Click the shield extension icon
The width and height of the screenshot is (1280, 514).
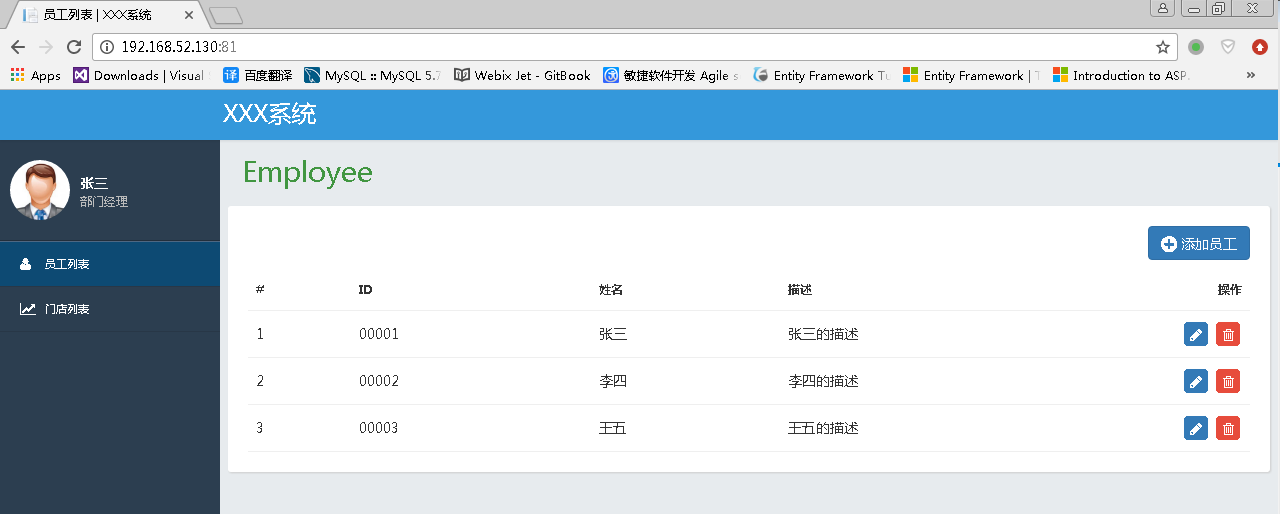[1228, 47]
